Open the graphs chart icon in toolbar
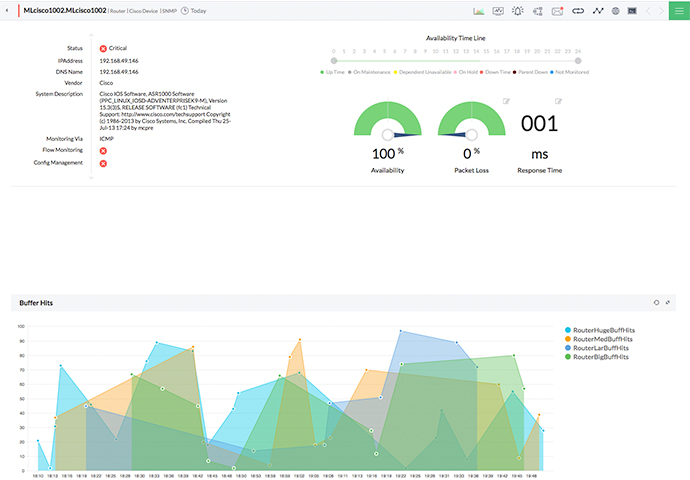Image resolution: width=690 pixels, height=480 pixels. tap(478, 11)
